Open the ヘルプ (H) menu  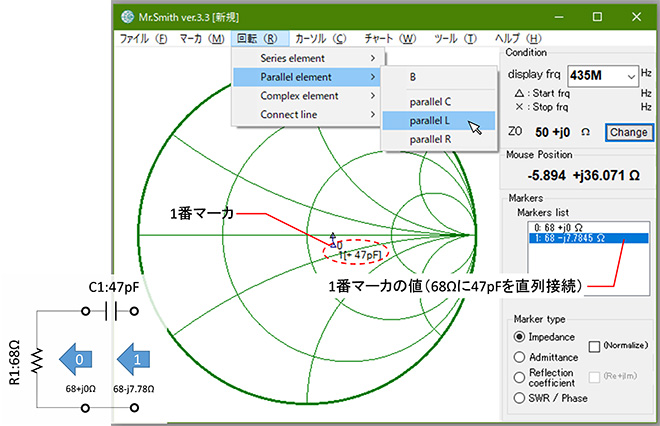tap(518, 39)
